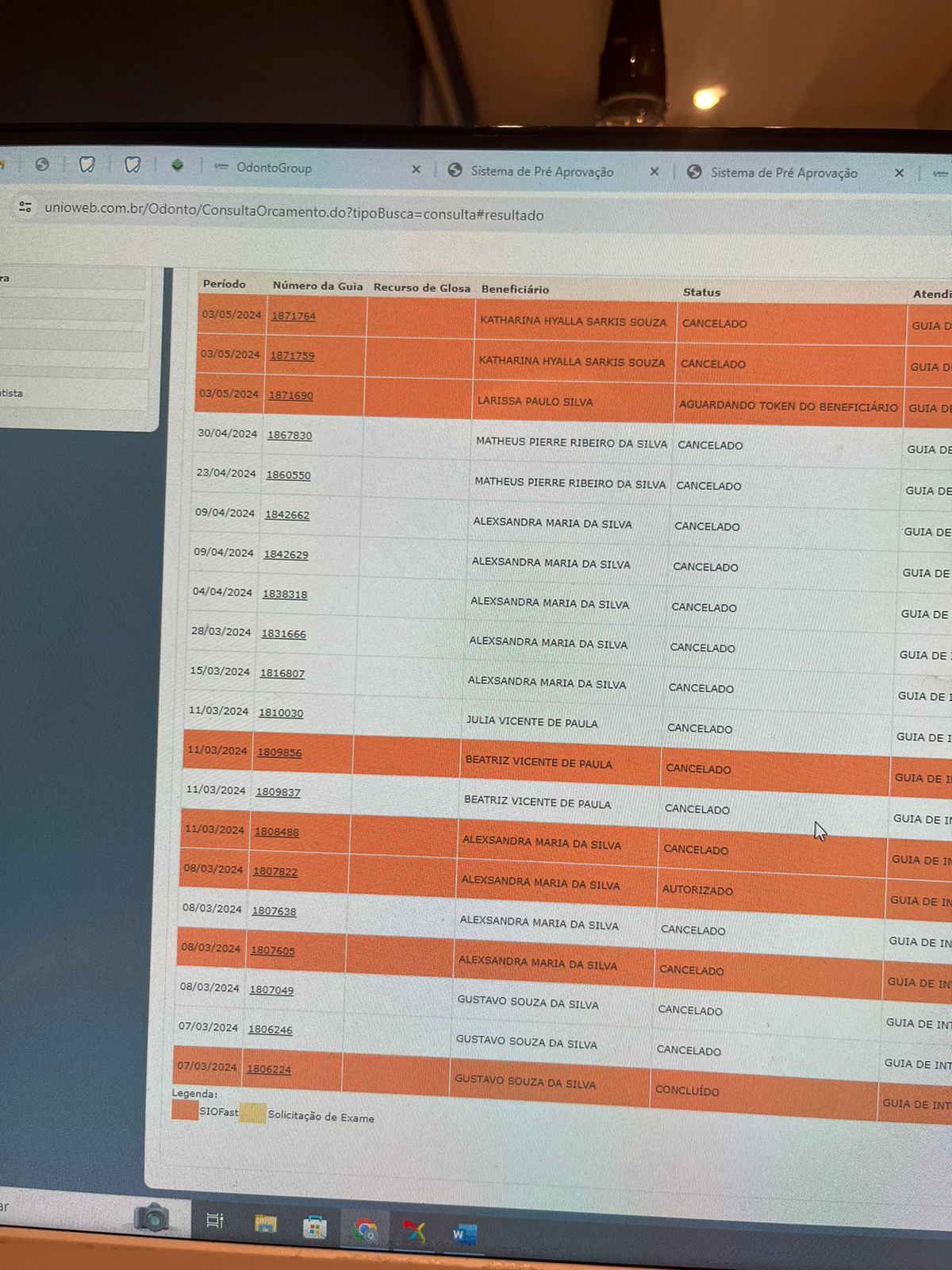
Task: Open guide number 1809856 link
Action: click(279, 752)
